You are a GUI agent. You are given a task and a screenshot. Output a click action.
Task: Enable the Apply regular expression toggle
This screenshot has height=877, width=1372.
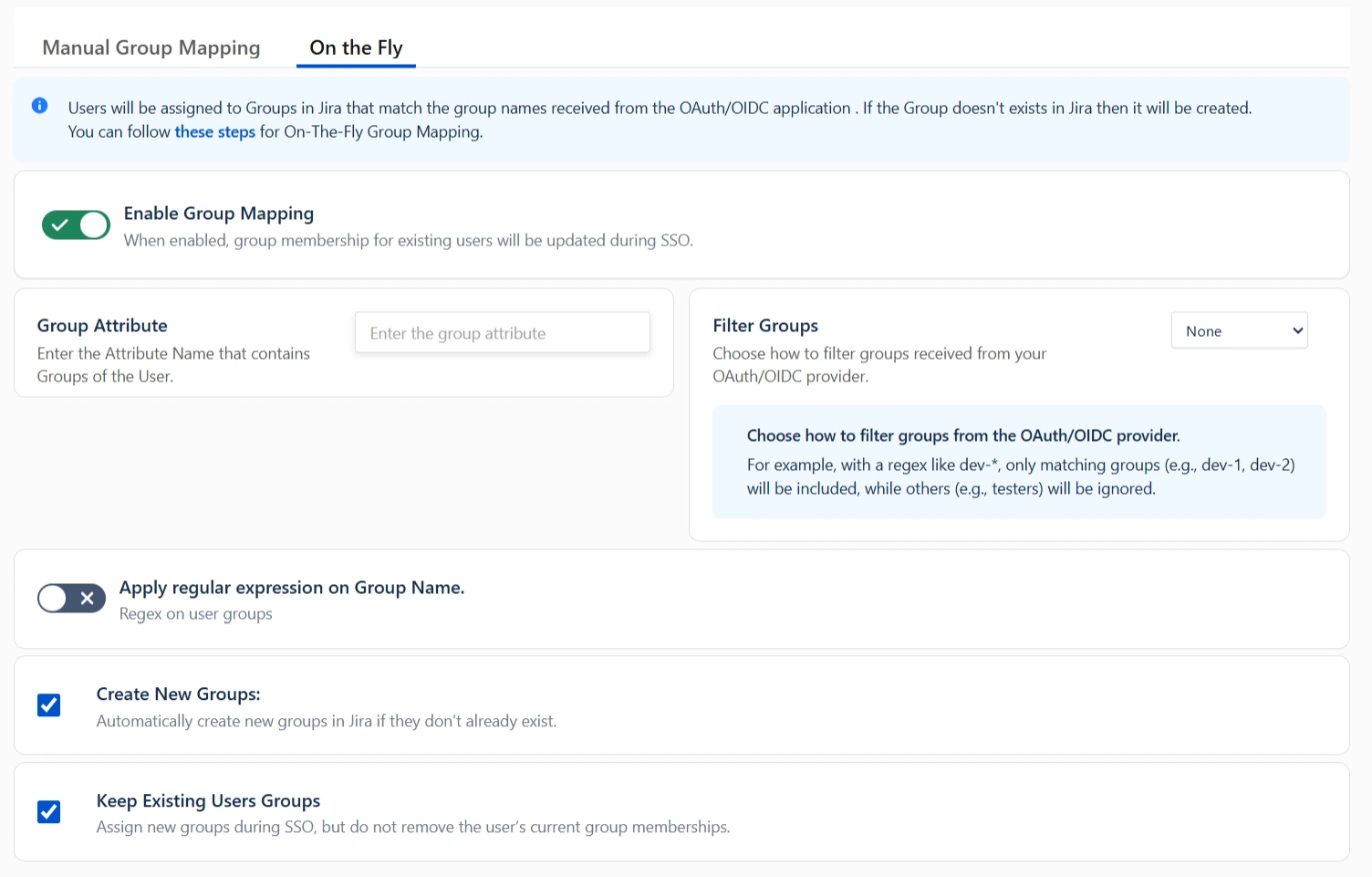pos(71,599)
